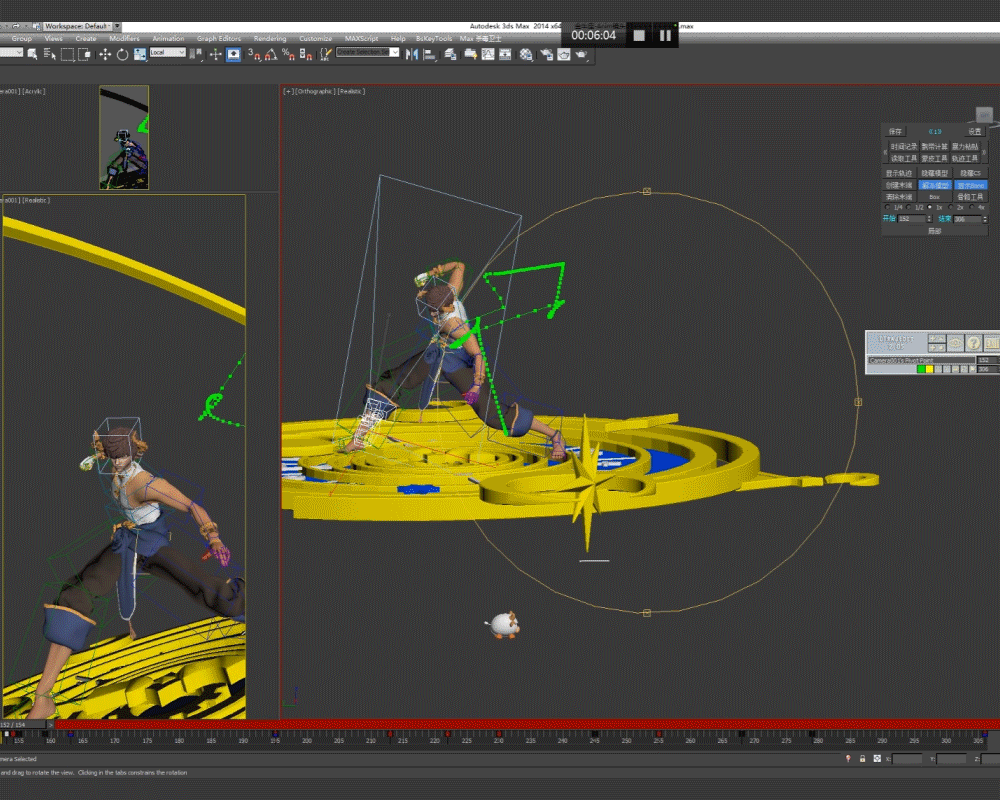Viewport: 1000px width, 800px height.
Task: Click the Box button in tools panel
Action: click(934, 197)
